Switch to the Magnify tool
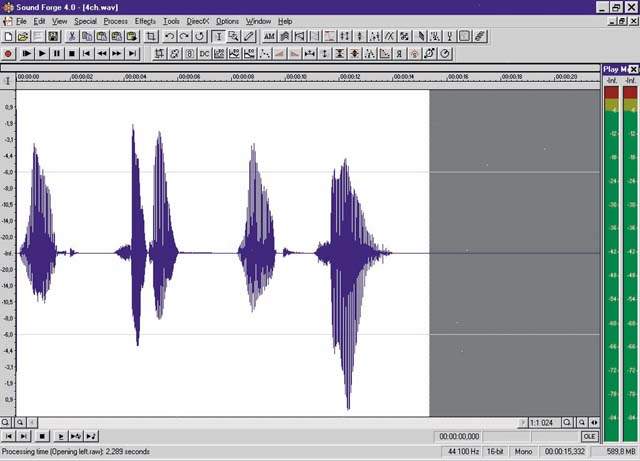 click(233, 36)
